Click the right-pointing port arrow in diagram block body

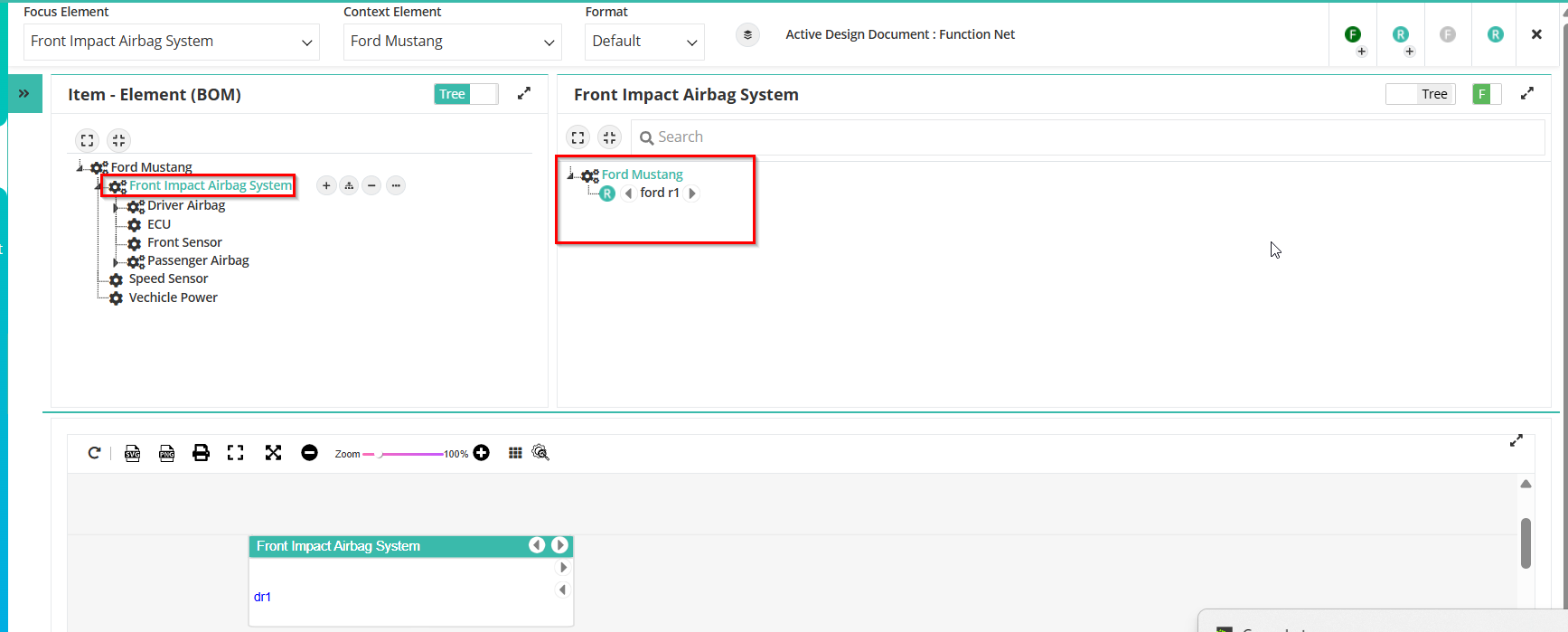[x=563, y=568]
